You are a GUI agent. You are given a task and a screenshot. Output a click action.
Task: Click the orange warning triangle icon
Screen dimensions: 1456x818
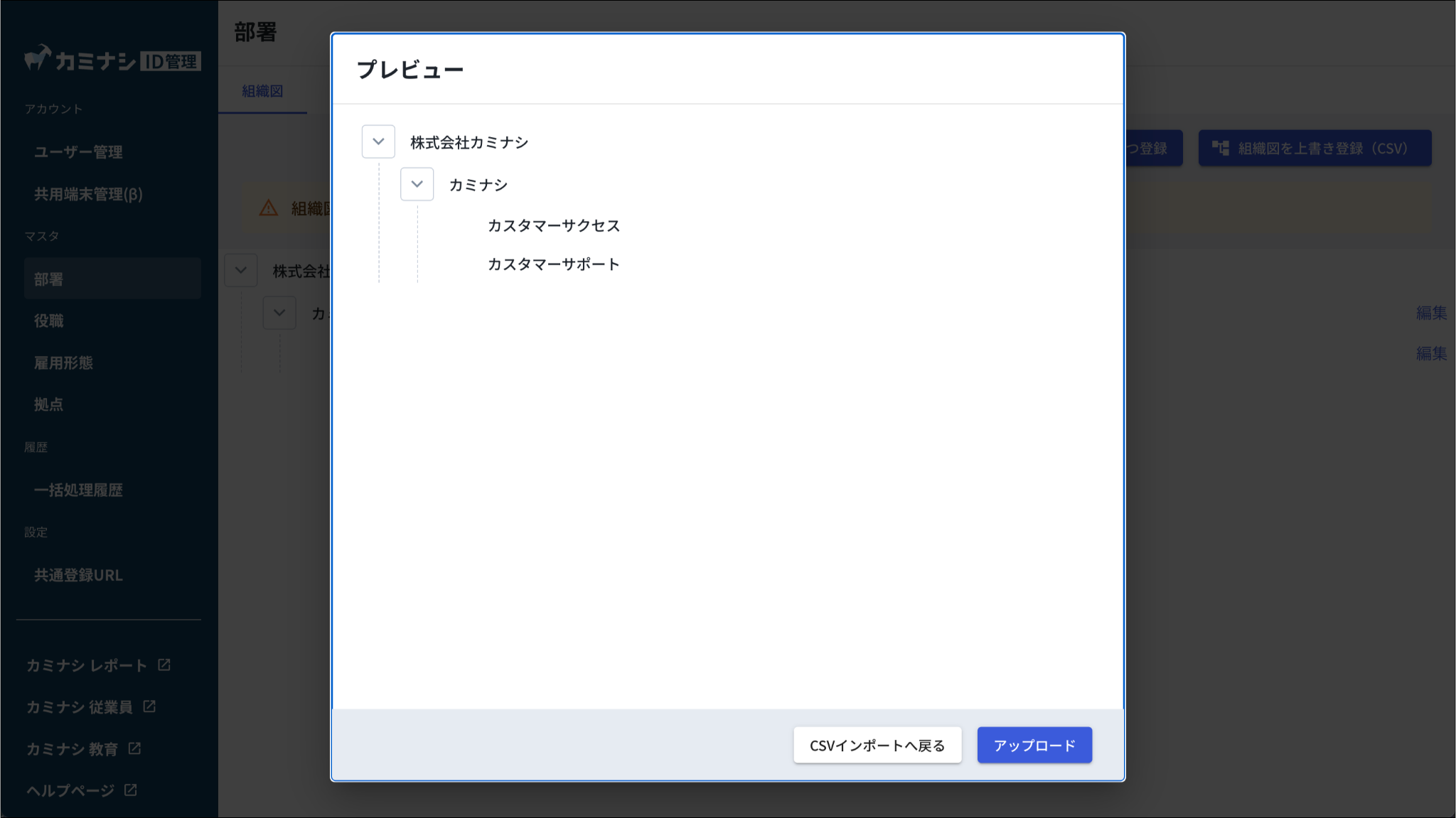(268, 208)
